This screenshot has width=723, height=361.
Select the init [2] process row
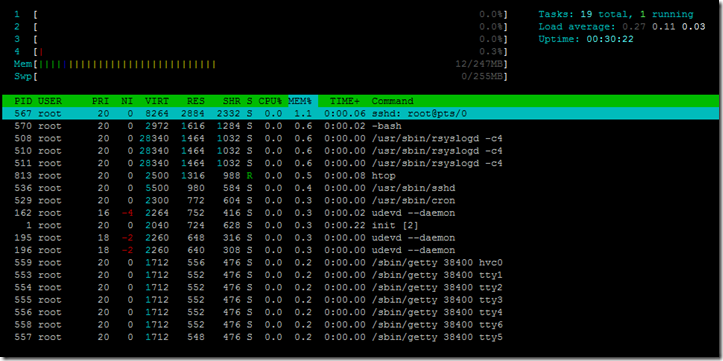tap(361, 225)
